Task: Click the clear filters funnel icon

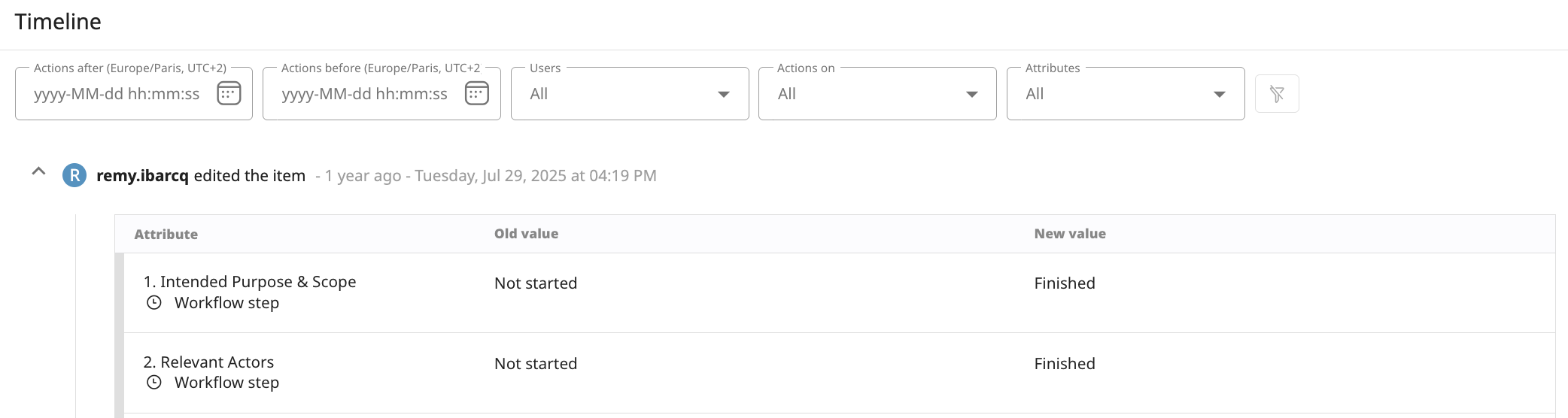Action: 1277,94
